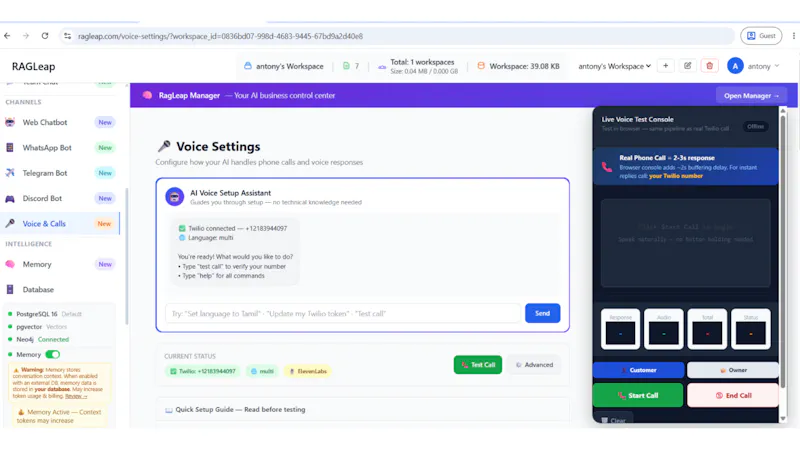Click the PostgreSQL 16 database entry

coord(45,314)
